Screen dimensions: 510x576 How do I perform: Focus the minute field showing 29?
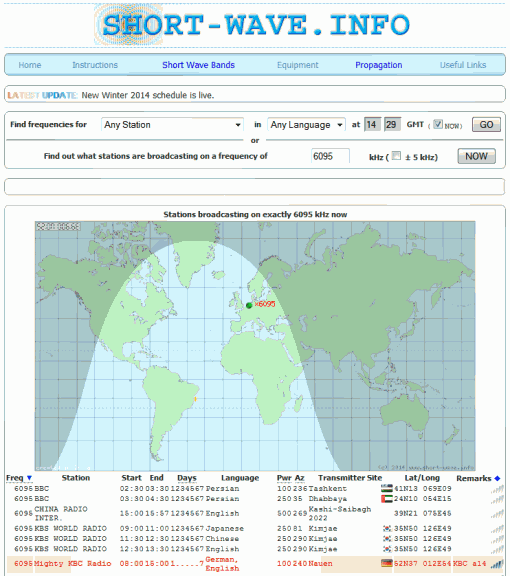pos(392,125)
